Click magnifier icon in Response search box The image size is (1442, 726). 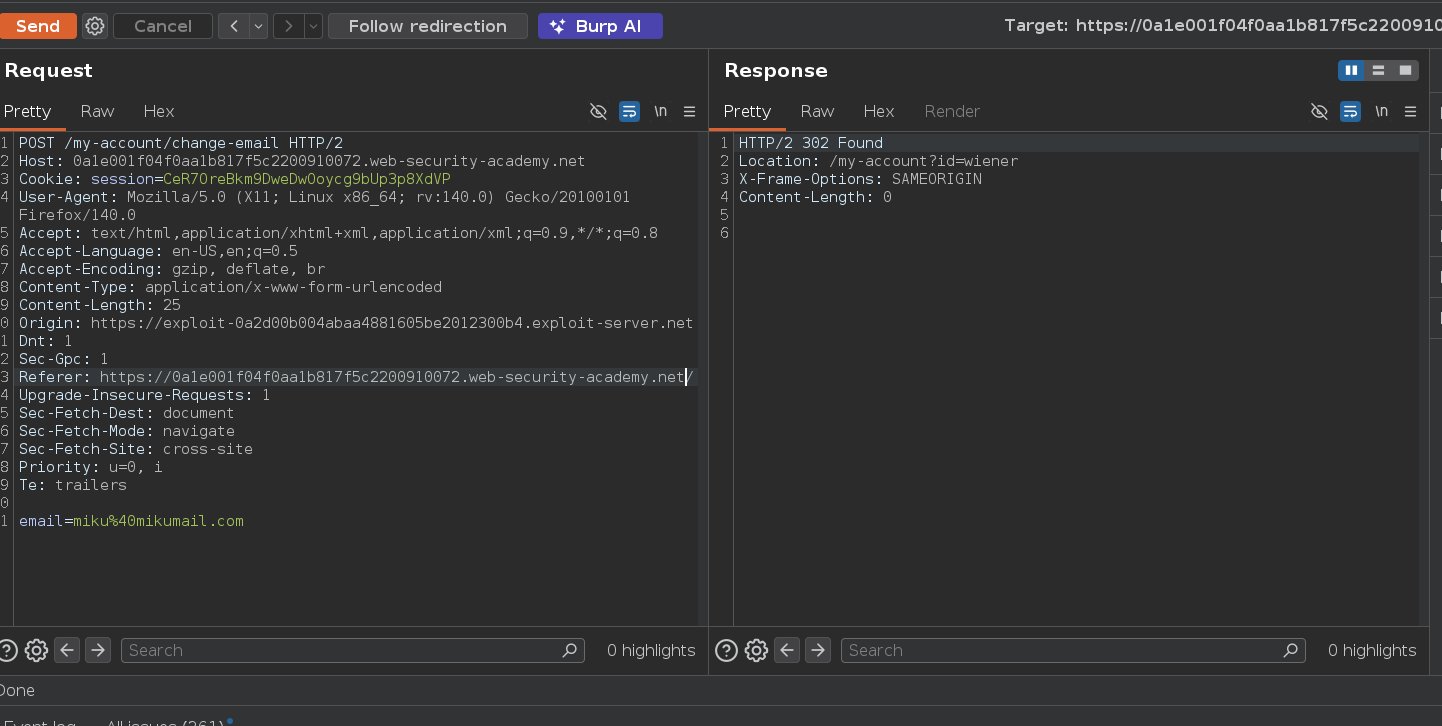pyautogui.click(x=1291, y=650)
